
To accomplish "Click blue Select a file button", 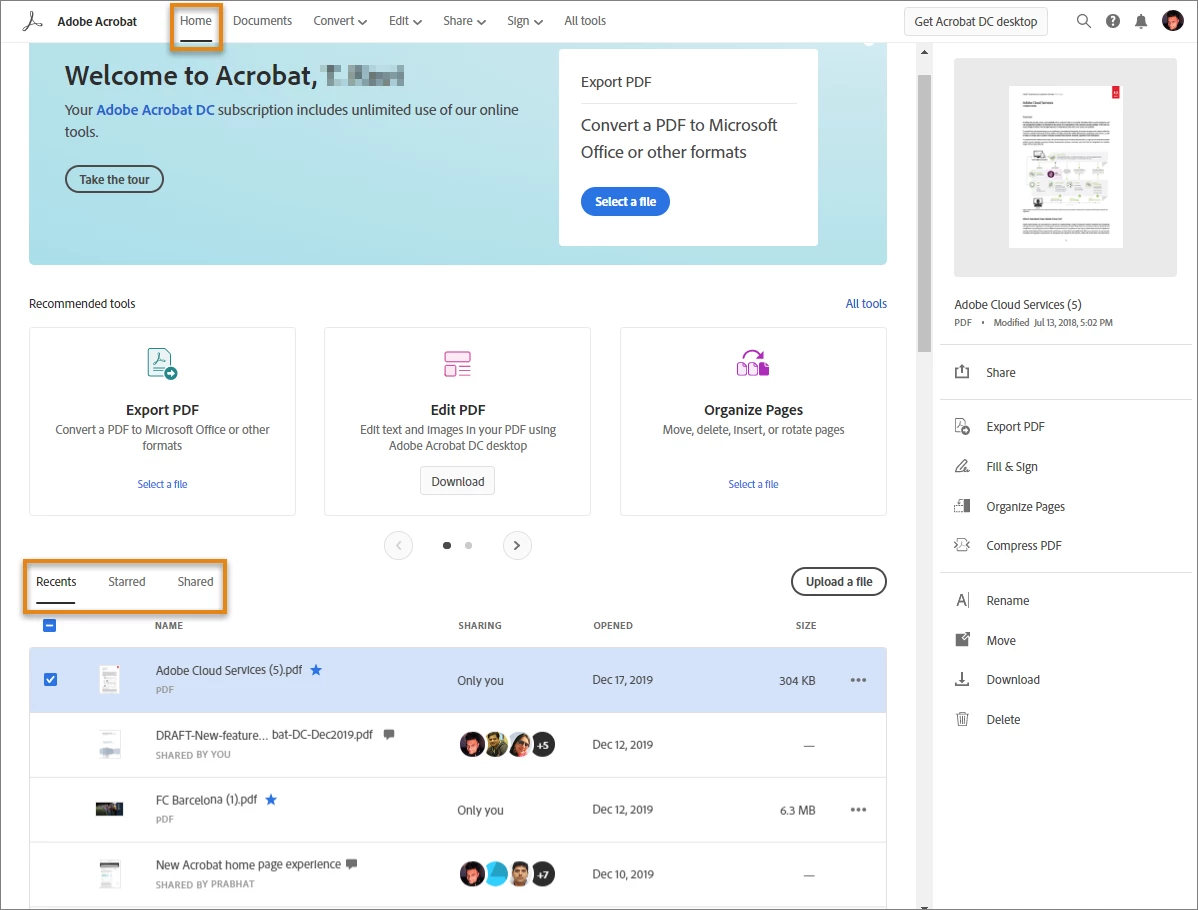I will [x=625, y=202].
